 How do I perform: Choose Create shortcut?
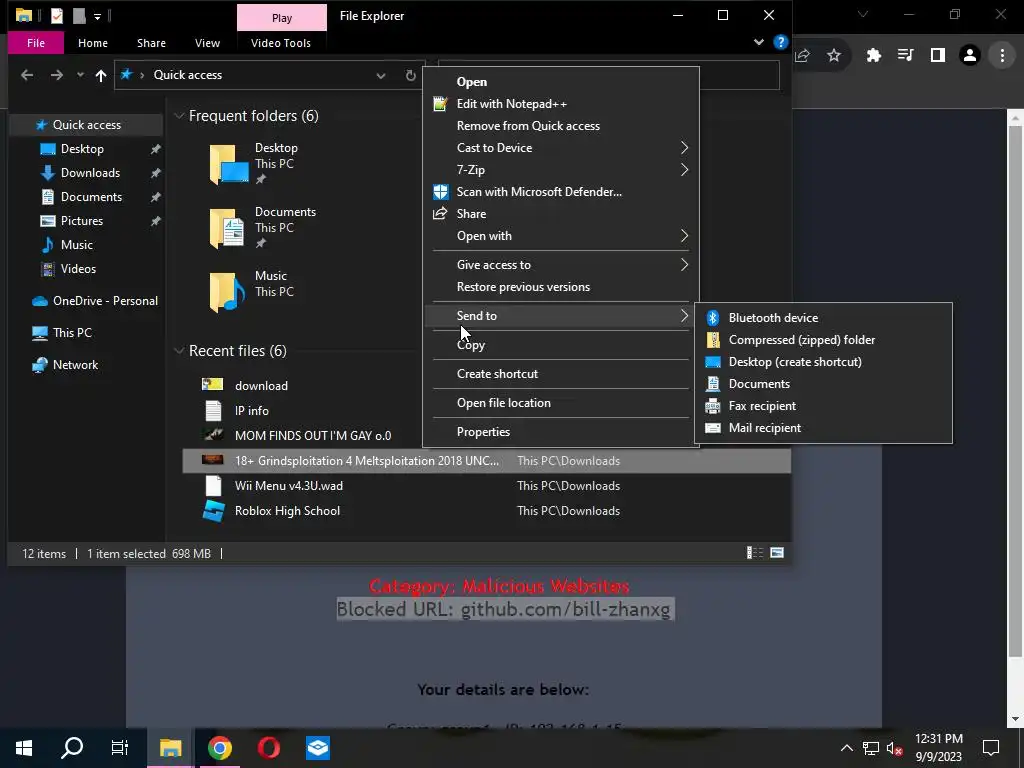(560, 374)
